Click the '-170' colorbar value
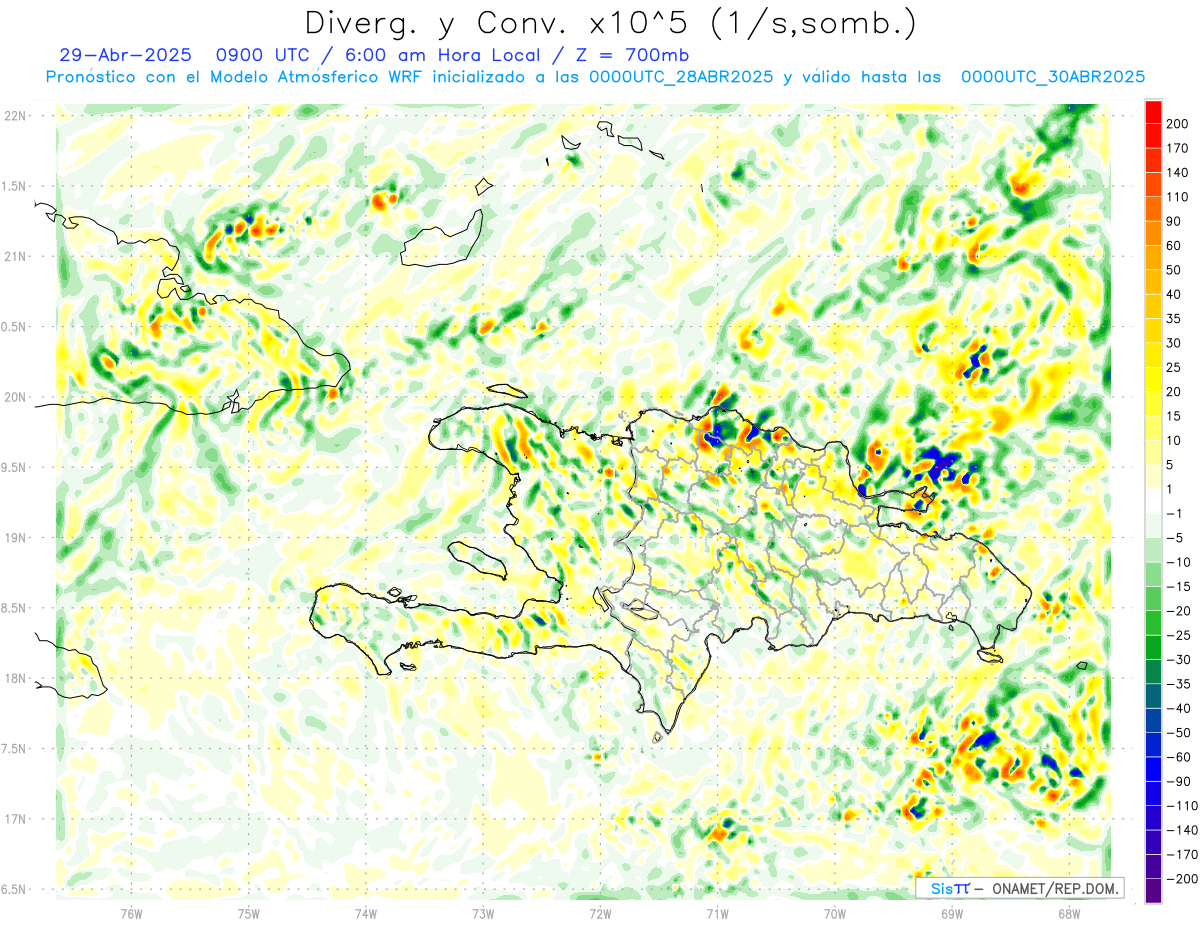The height and width of the screenshot is (927, 1200). [1182, 855]
